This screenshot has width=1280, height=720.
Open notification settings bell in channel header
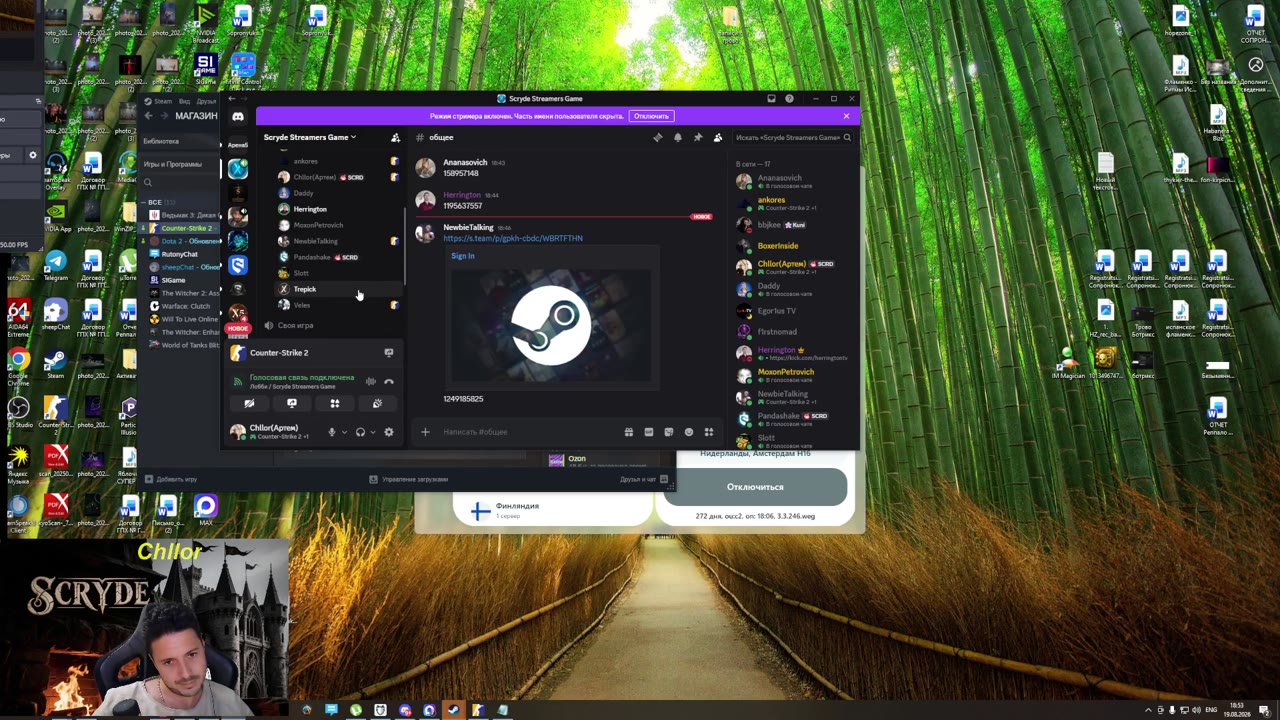(x=678, y=138)
